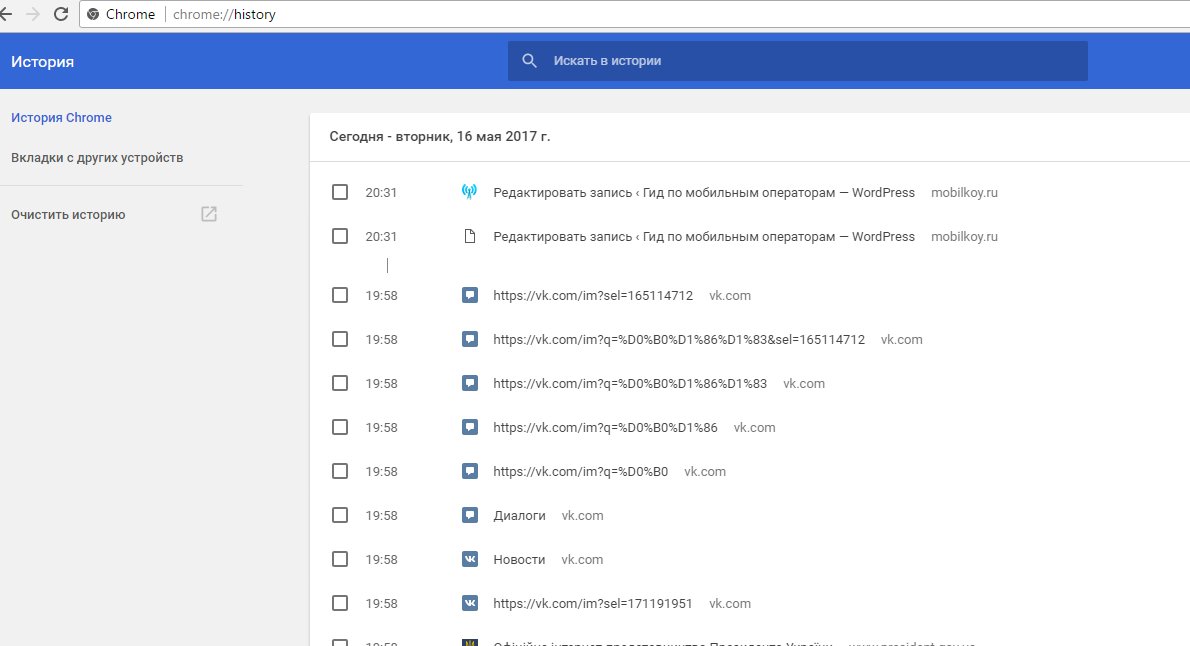Click the Chrome icon in the address bar
The height and width of the screenshot is (646, 1190).
click(x=93, y=14)
